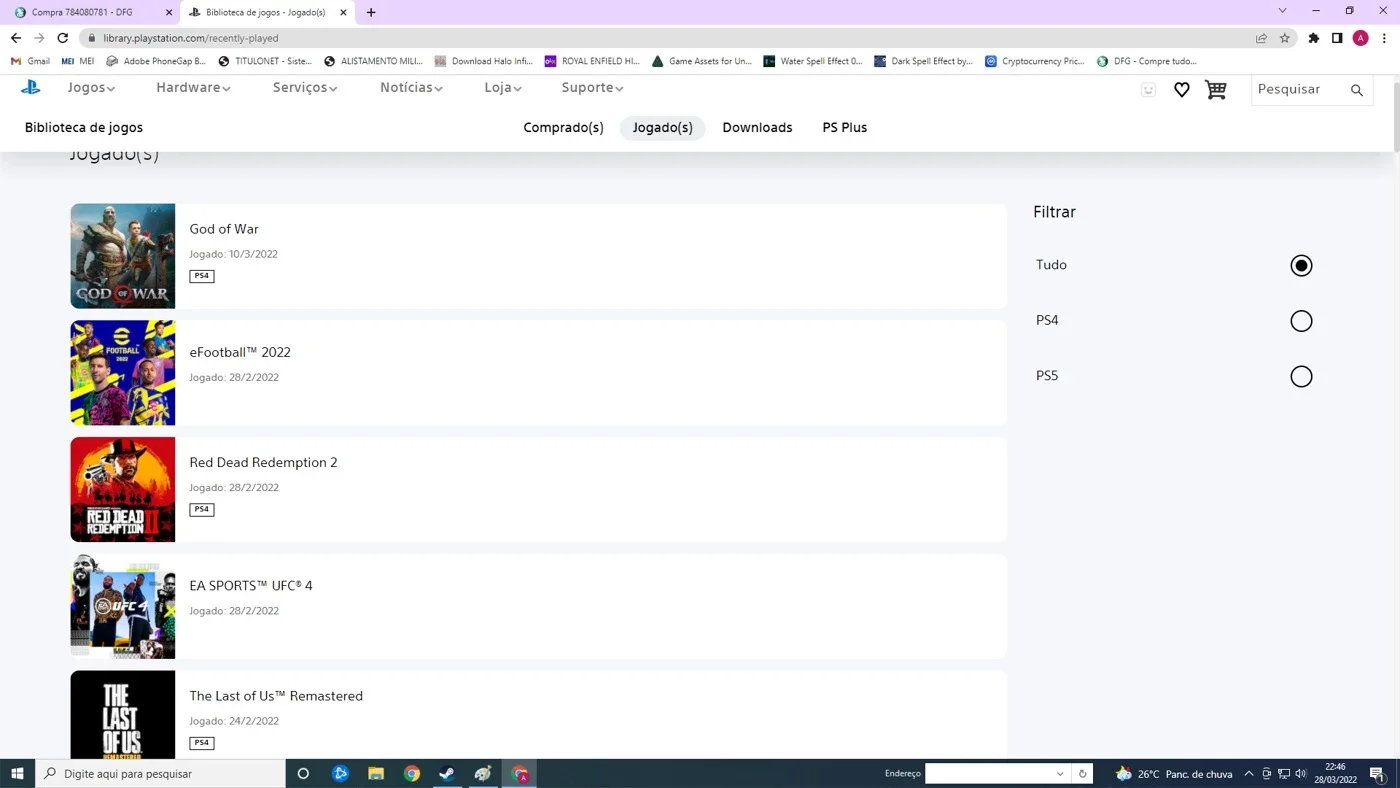Select the PS4 filter radio button
Viewport: 1400px width, 788px height.
tap(1301, 321)
